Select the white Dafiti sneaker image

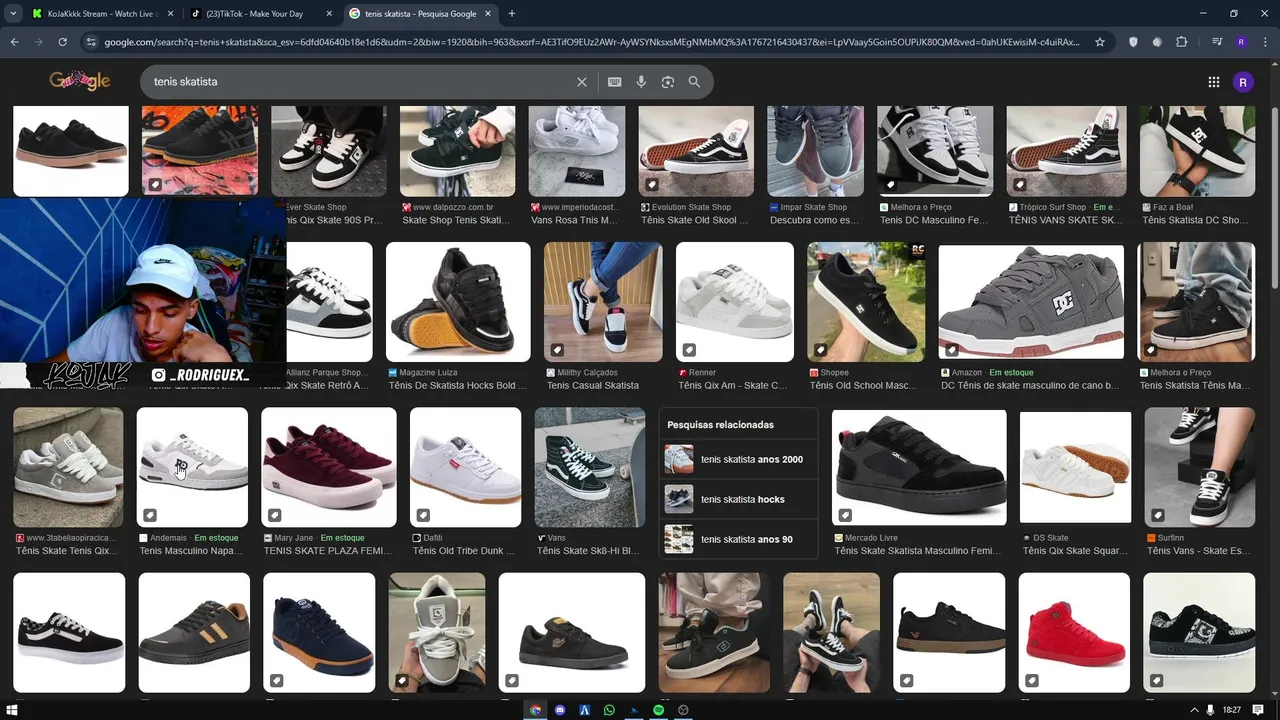465,467
